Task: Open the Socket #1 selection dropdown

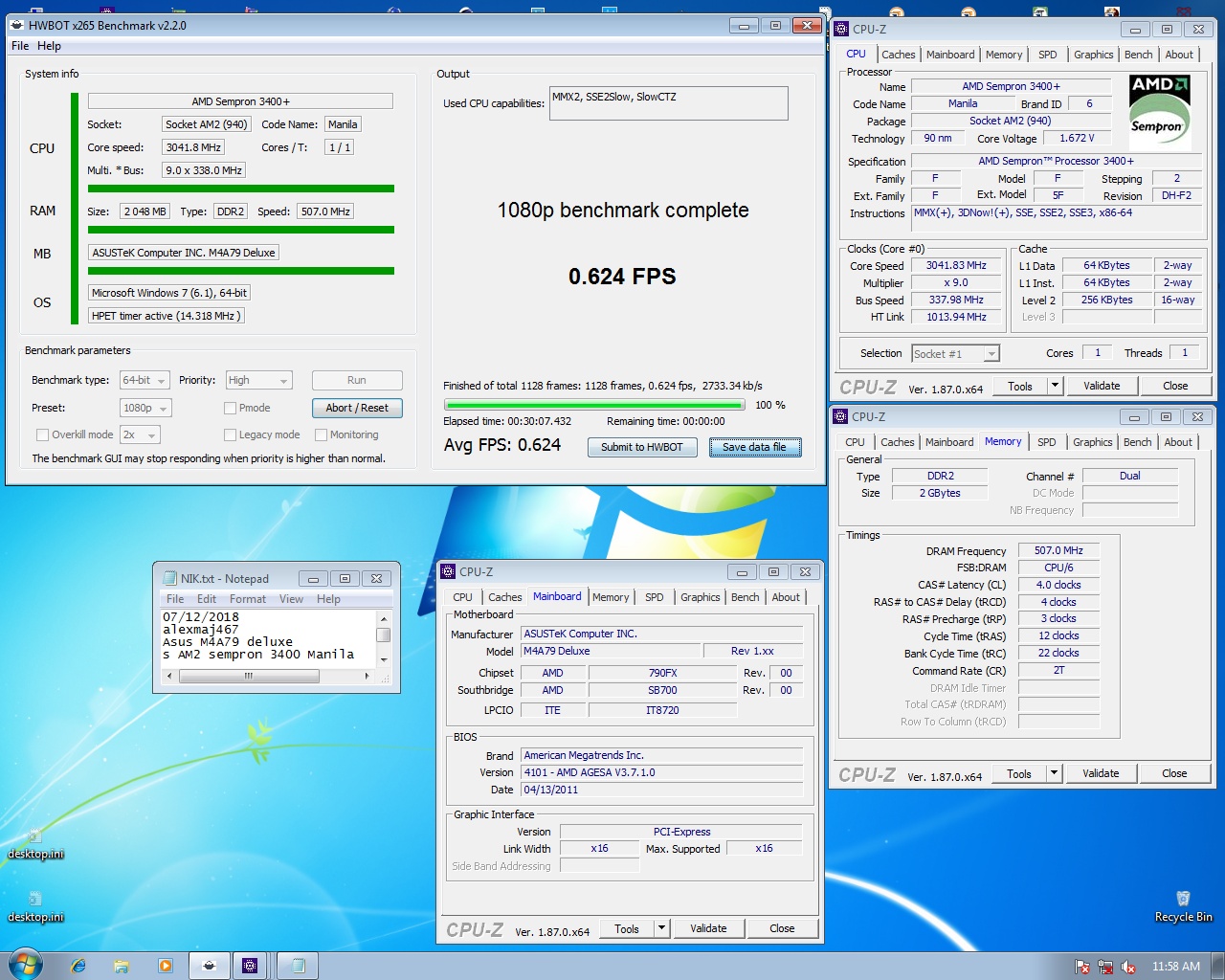Action: (956, 354)
